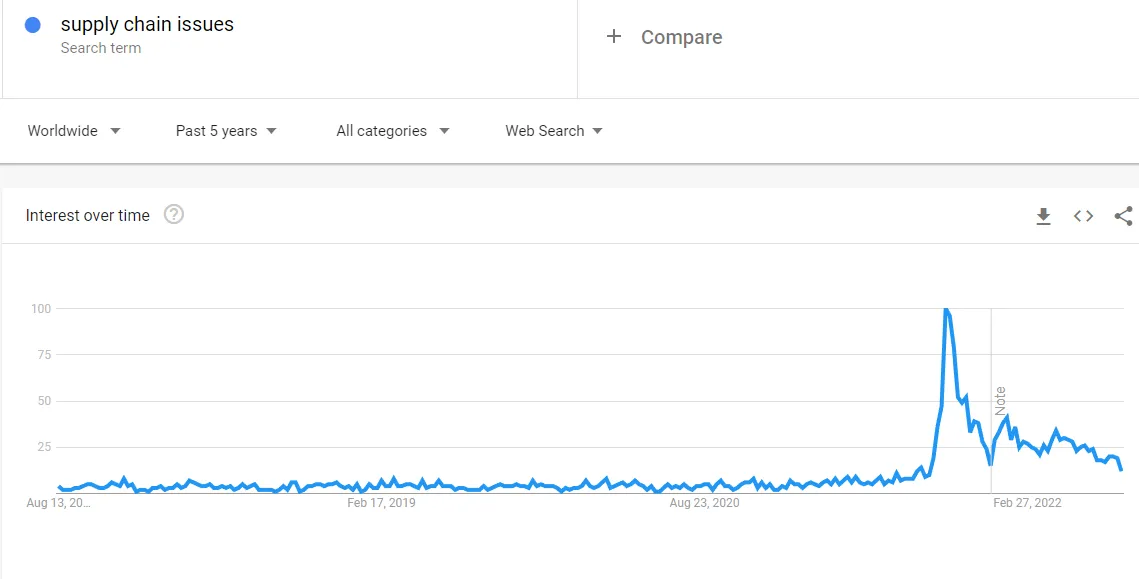Open the Worldwide region dropdown

pyautogui.click(x=74, y=131)
